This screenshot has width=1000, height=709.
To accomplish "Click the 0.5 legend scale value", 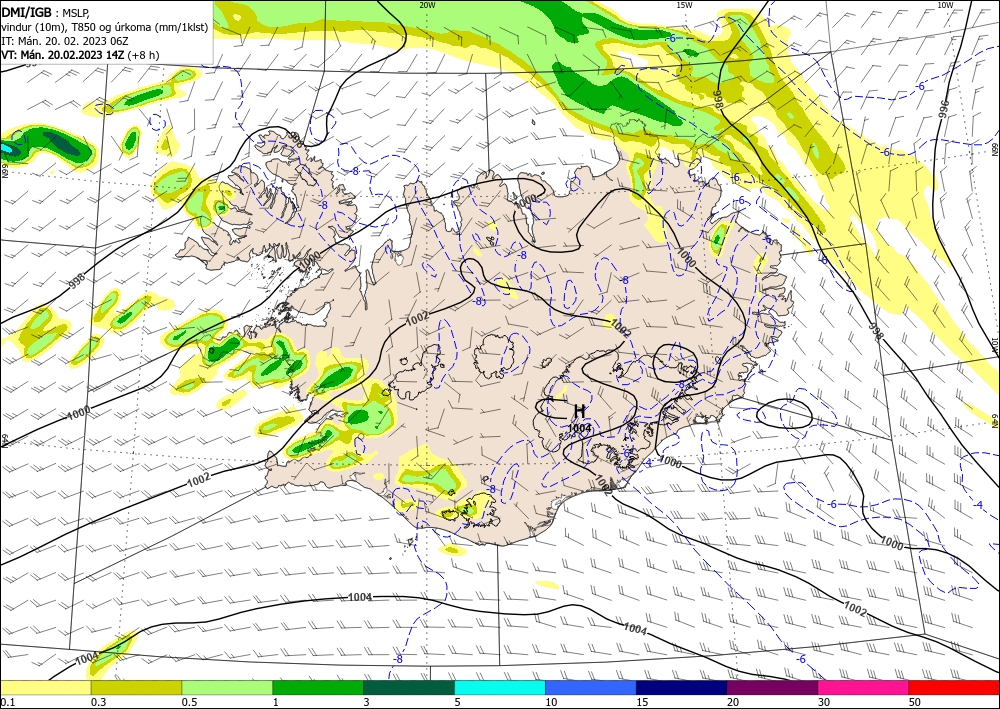I will [x=189, y=702].
